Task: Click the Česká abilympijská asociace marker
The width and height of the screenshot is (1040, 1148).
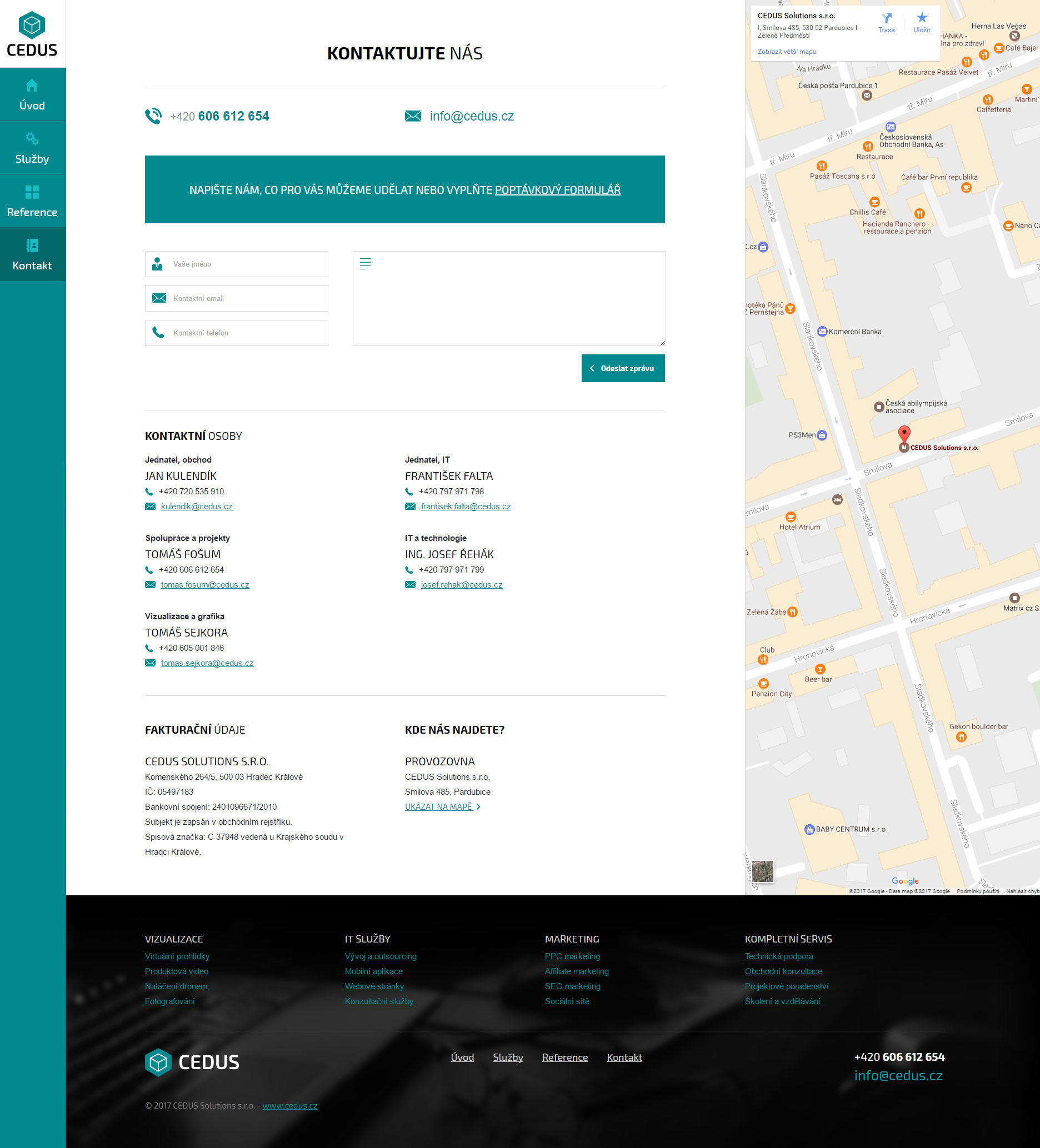Action: [x=879, y=407]
